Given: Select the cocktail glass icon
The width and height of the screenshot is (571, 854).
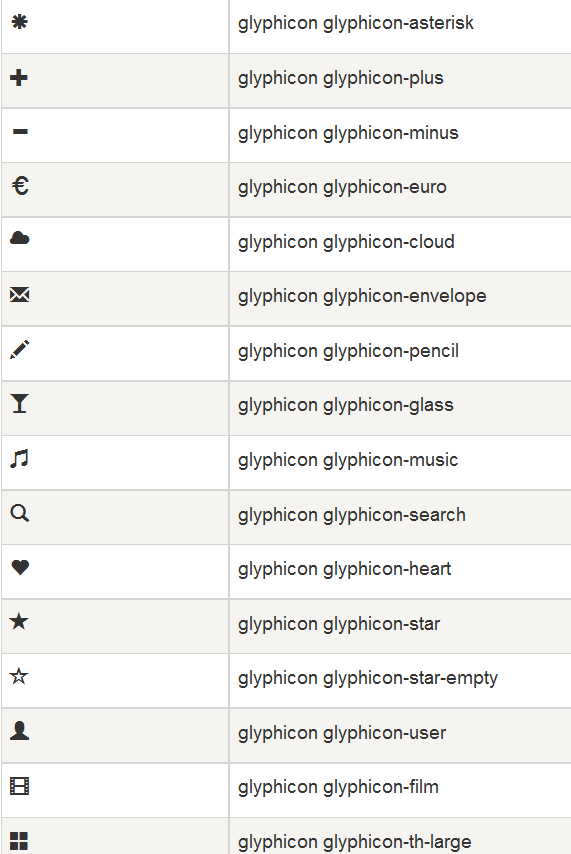Looking at the screenshot, I should [x=19, y=404].
